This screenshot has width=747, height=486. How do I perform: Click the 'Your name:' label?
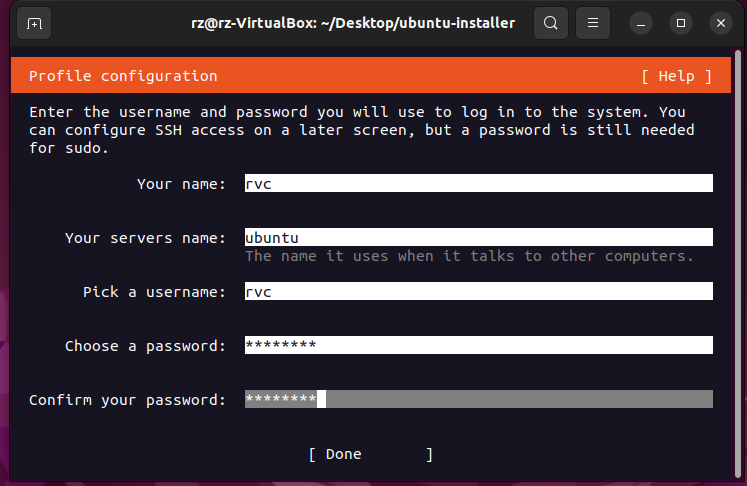click(182, 184)
